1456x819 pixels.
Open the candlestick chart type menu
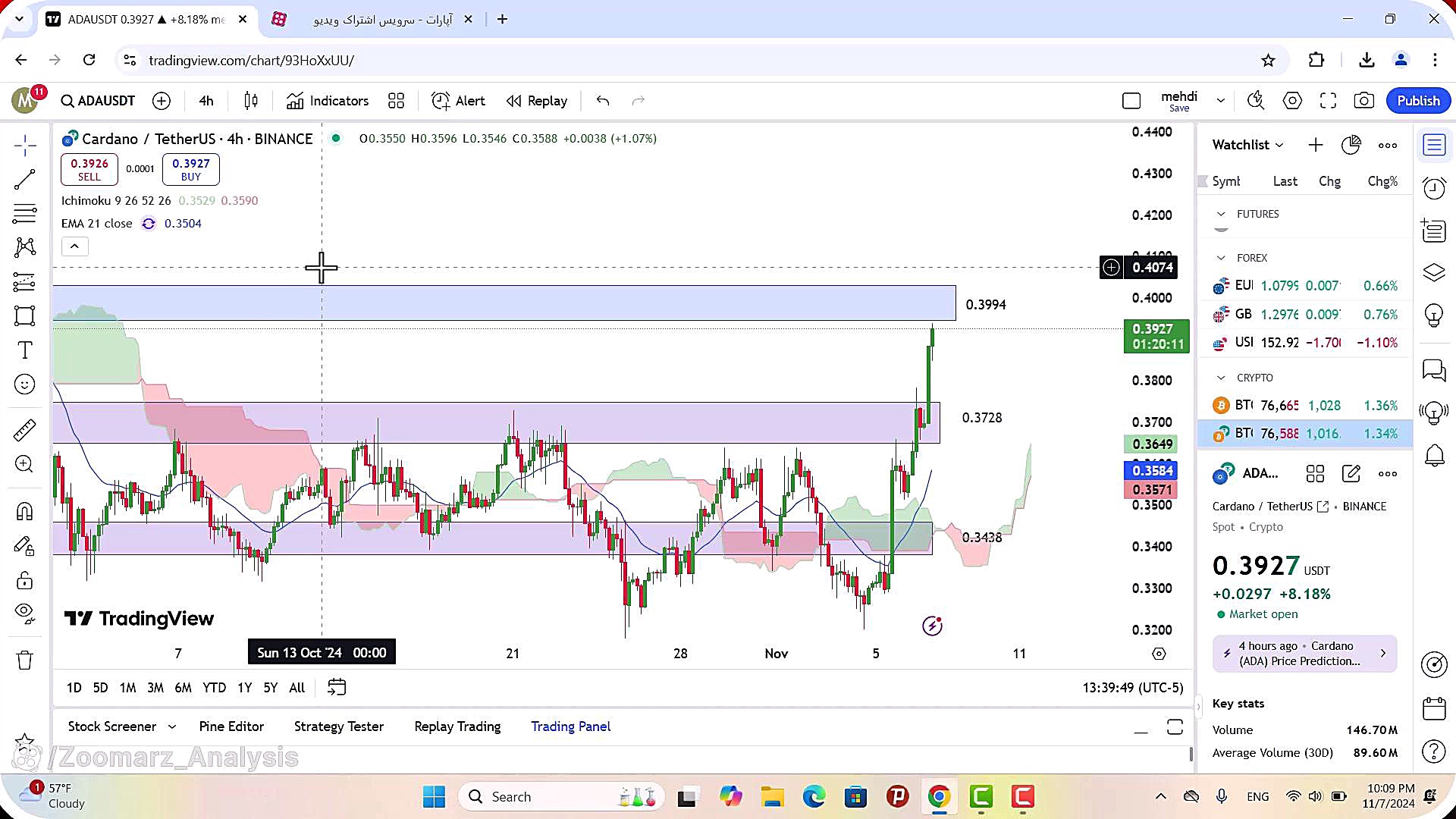[x=251, y=101]
